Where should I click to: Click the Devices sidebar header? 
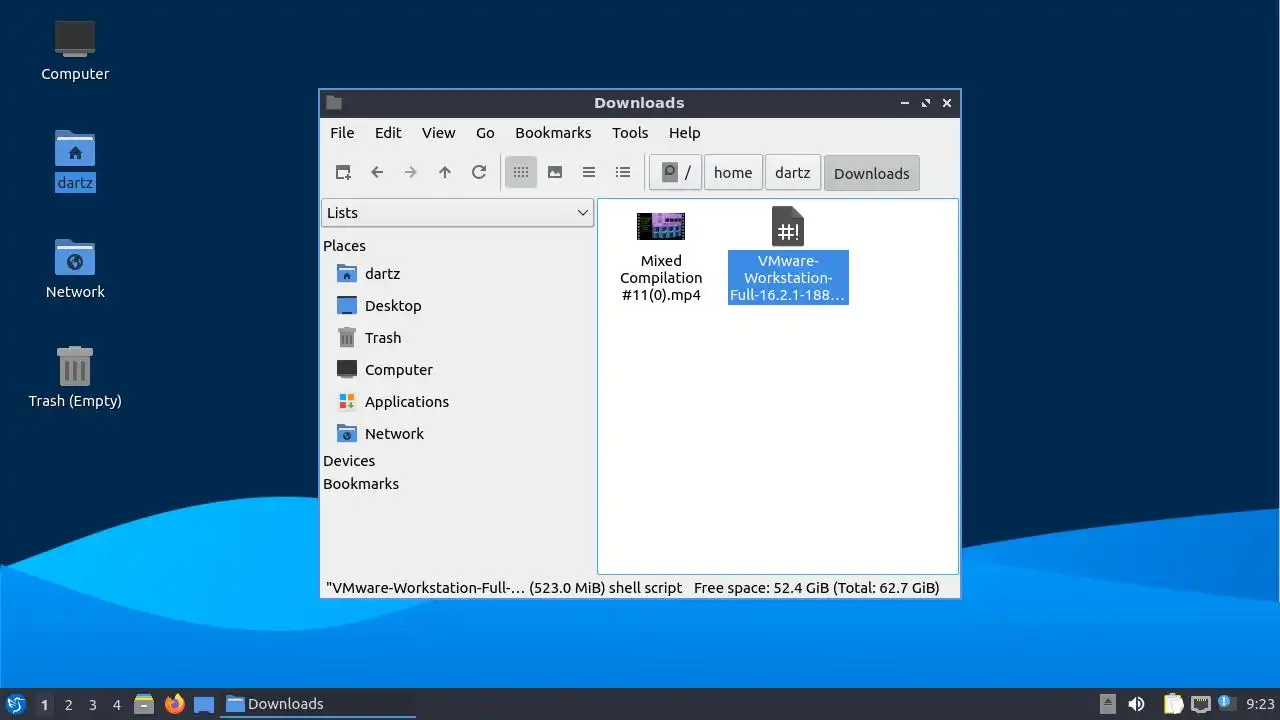(x=349, y=460)
